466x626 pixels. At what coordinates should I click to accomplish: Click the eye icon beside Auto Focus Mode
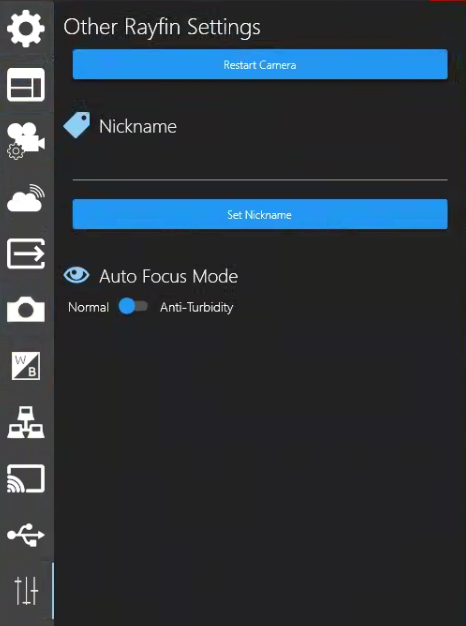pos(76,275)
